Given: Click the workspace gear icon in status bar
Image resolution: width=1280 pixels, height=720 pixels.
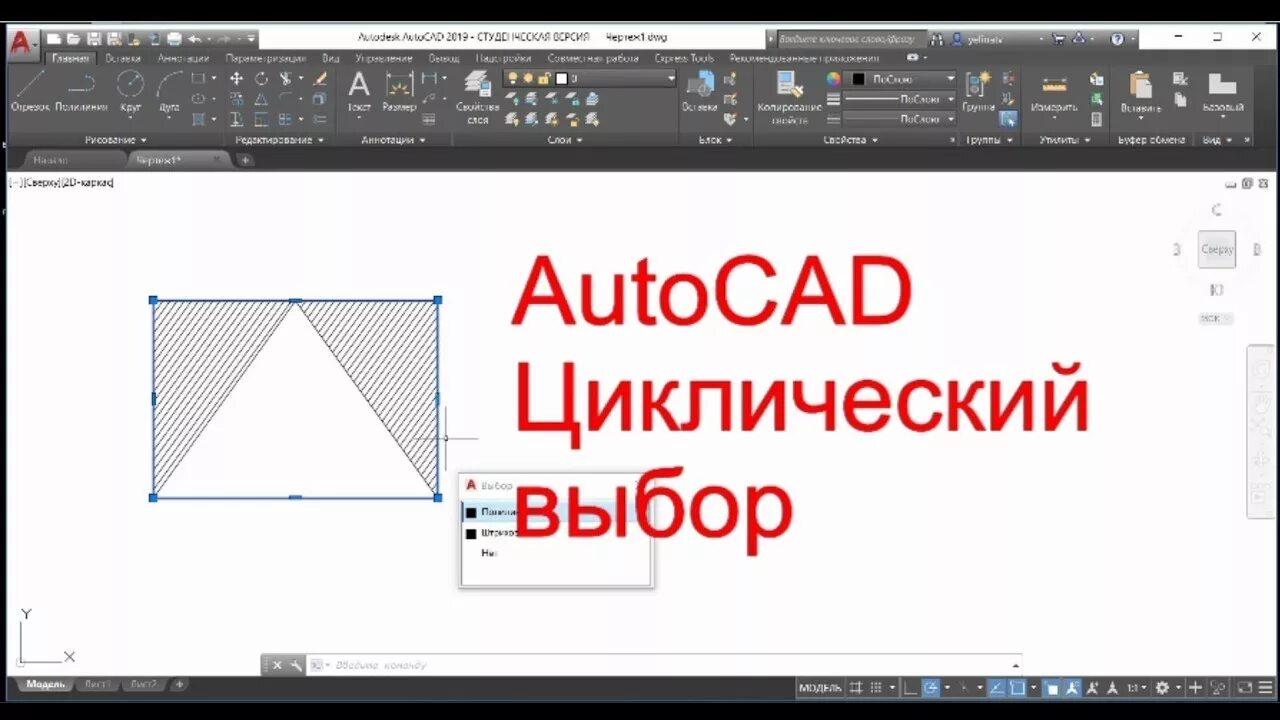Looking at the screenshot, I should tap(1162, 688).
